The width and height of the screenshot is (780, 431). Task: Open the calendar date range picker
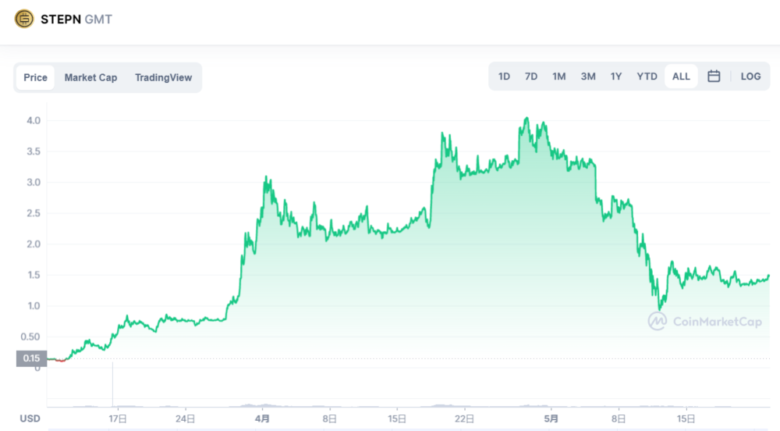(x=714, y=76)
